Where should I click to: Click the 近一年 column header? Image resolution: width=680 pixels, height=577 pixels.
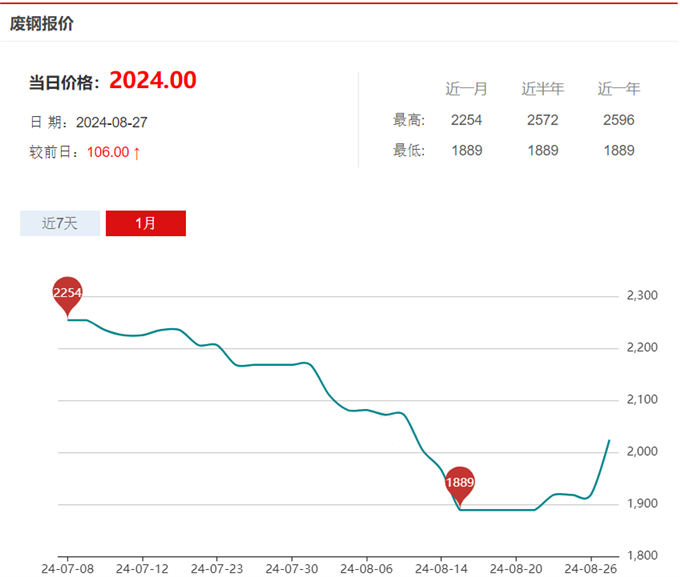(619, 89)
